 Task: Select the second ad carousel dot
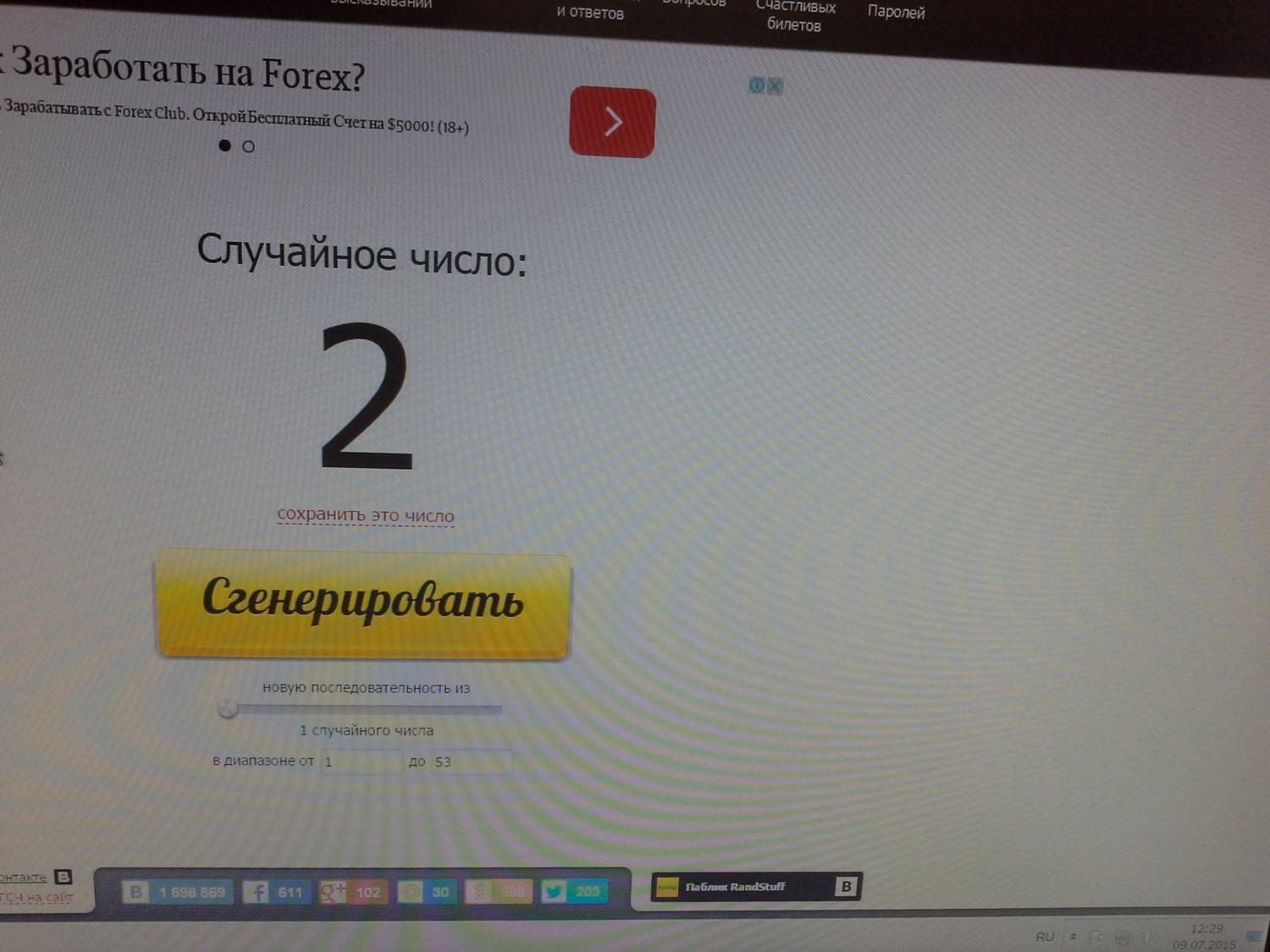coord(248,146)
